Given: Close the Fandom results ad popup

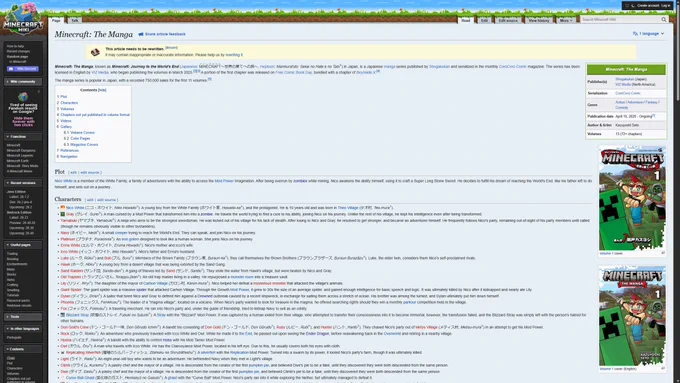Looking at the screenshot, I should 39,92.
